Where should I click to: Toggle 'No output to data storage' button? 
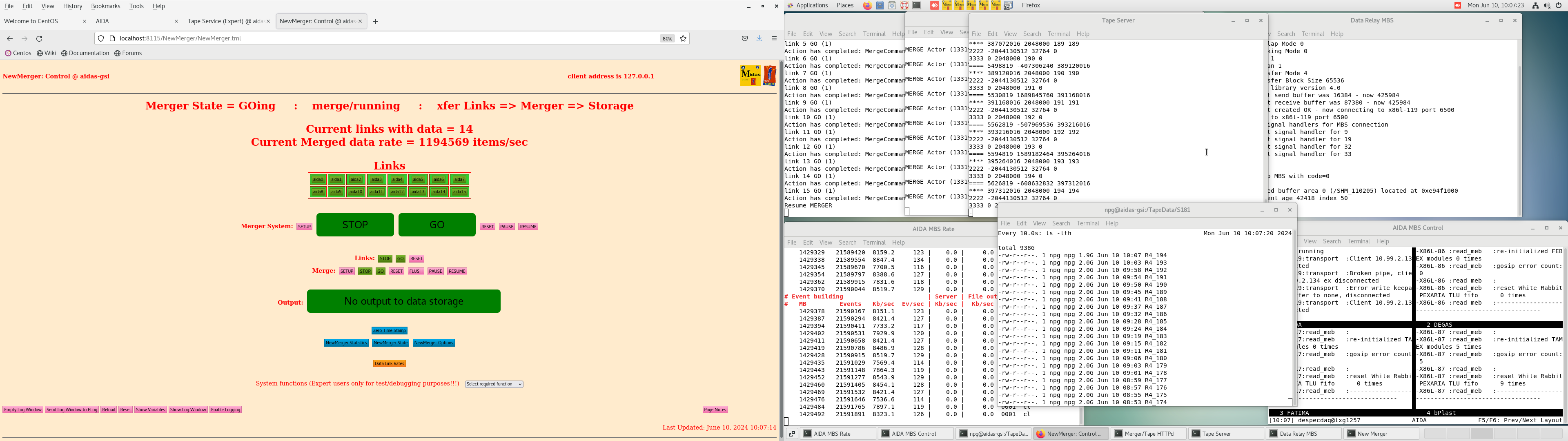pyautogui.click(x=403, y=301)
